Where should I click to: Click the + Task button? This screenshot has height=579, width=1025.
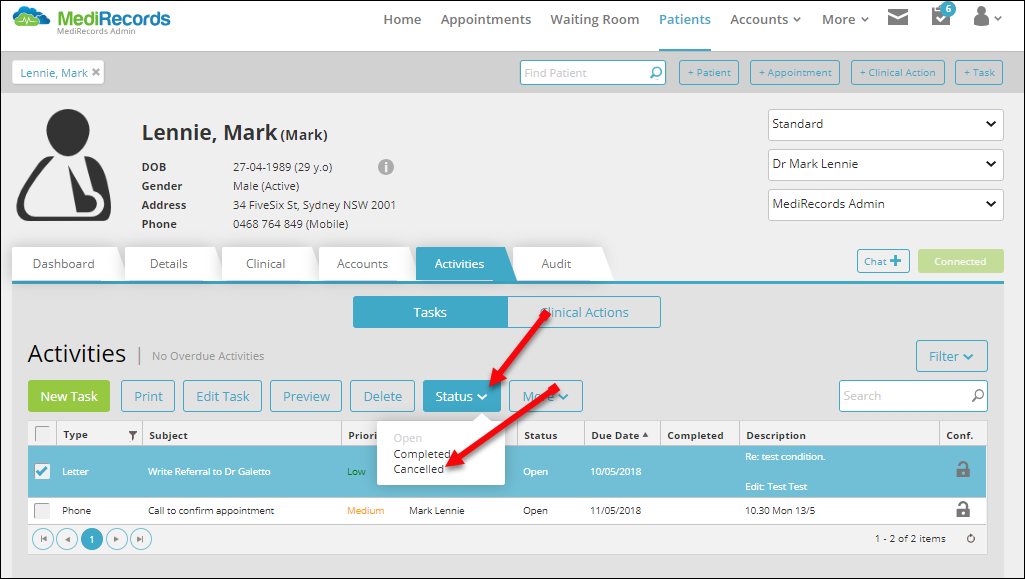point(979,73)
